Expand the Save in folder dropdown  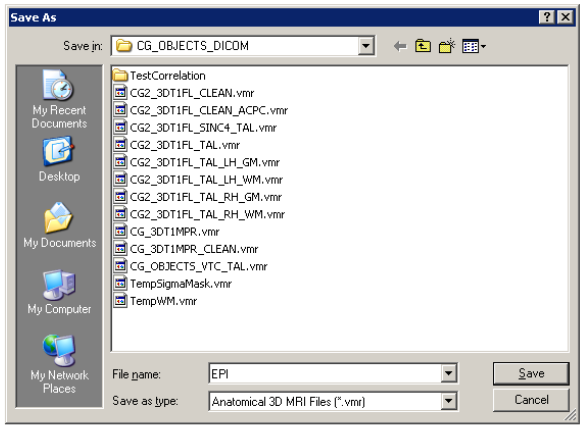pos(366,46)
